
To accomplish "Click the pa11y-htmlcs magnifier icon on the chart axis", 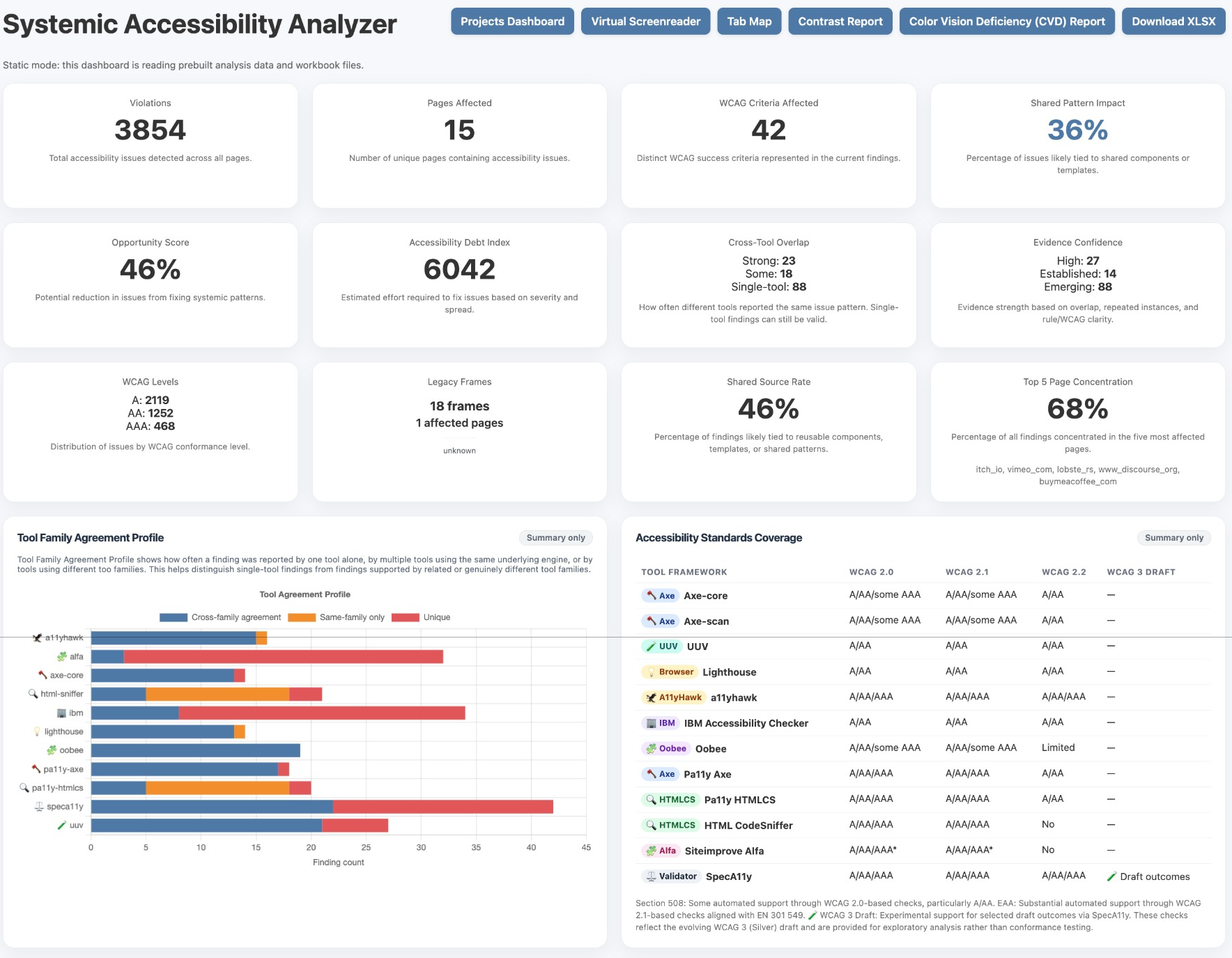I will (24, 788).
